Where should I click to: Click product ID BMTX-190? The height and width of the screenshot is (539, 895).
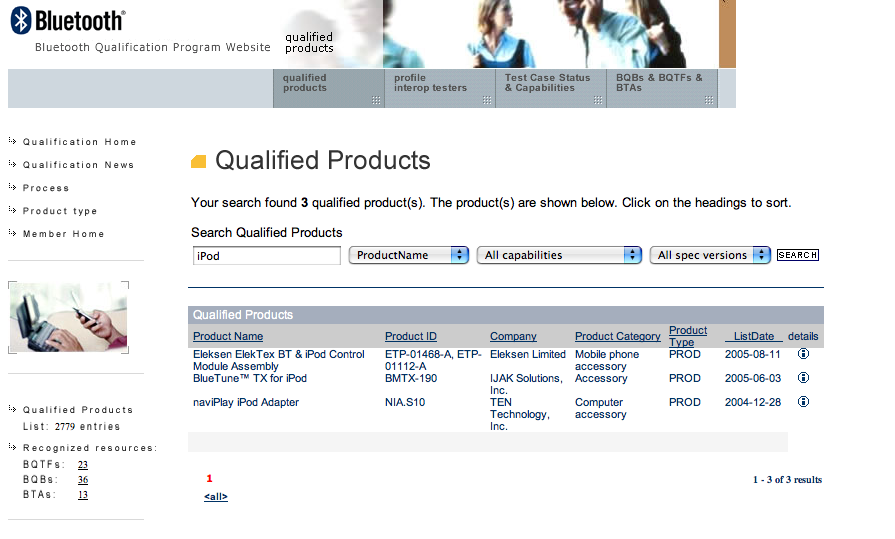pos(411,378)
